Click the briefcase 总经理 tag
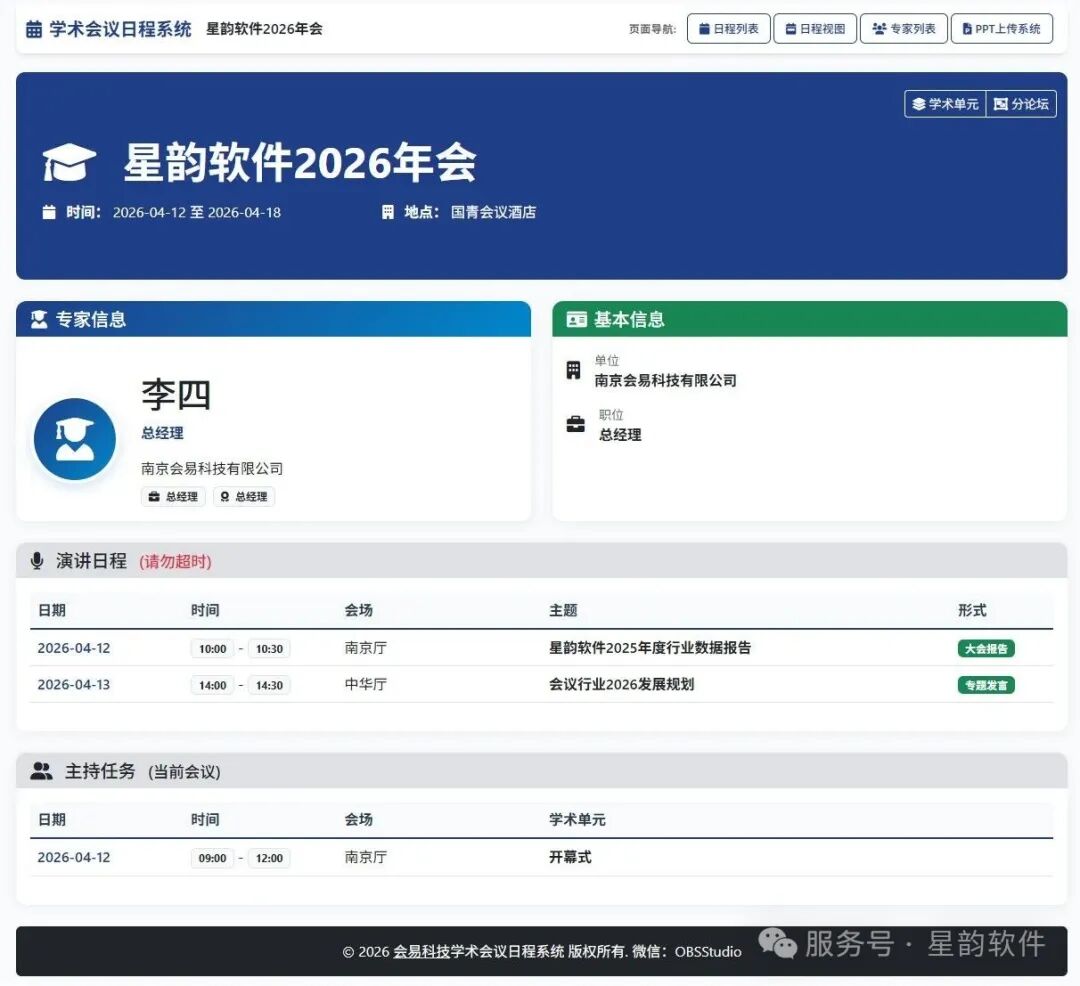This screenshot has height=986, width=1080. (x=174, y=496)
